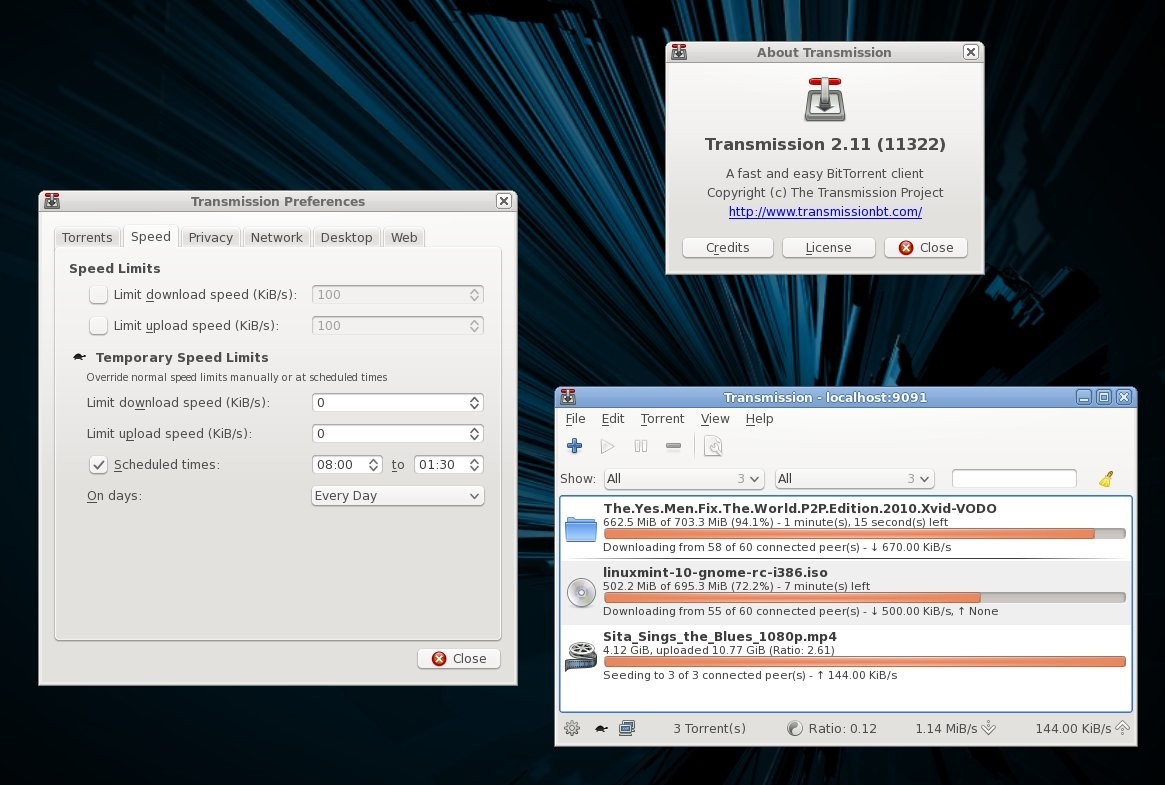Image resolution: width=1165 pixels, height=785 pixels.
Task: Toggle Turtle Mode in the status bar
Action: (x=600, y=728)
